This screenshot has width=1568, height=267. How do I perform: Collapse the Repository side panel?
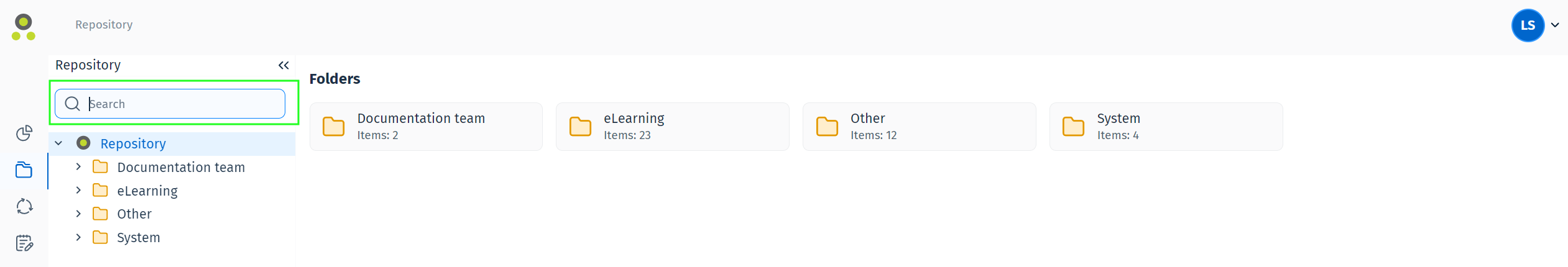tap(284, 65)
